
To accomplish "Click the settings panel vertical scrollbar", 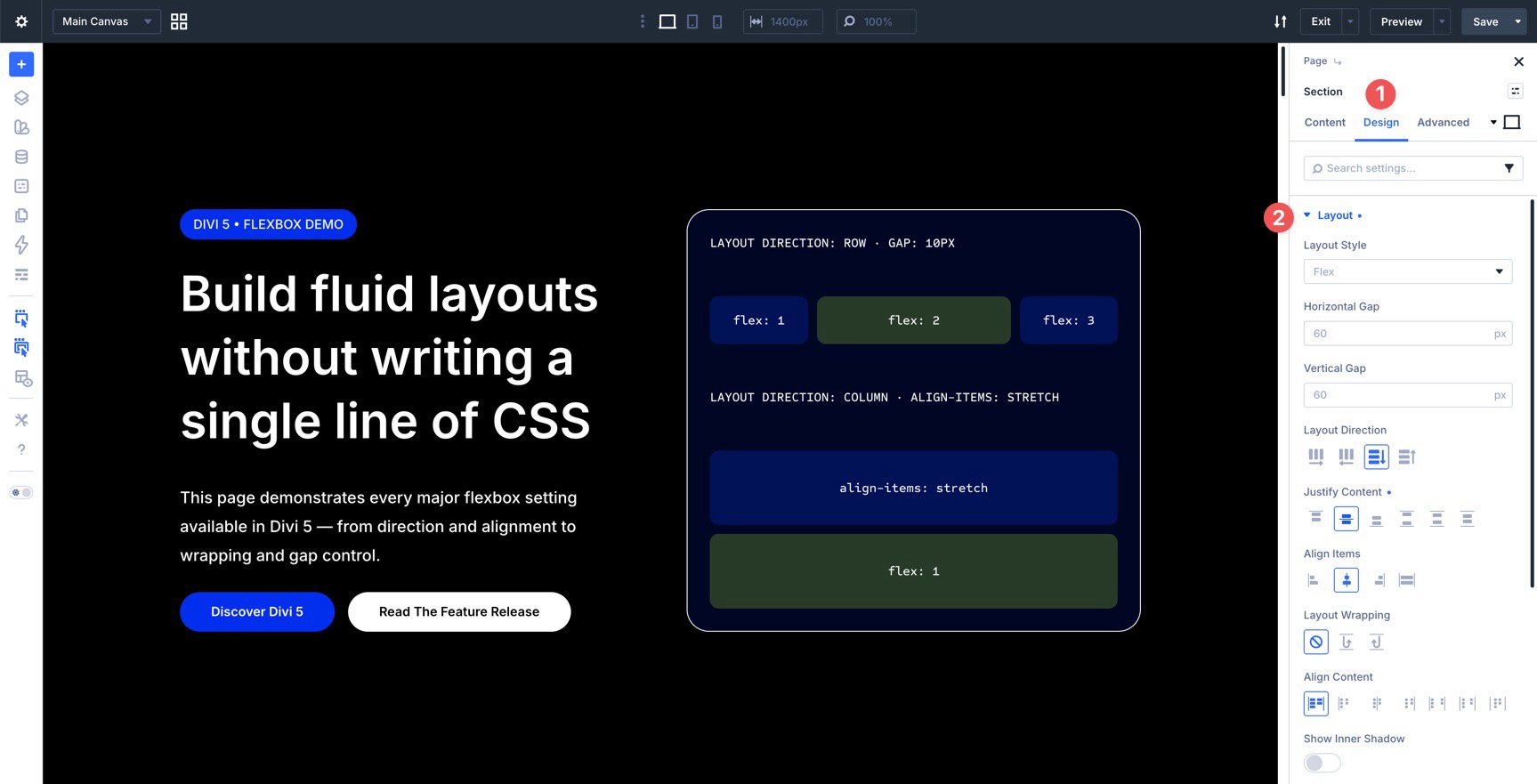I will 1532,393.
